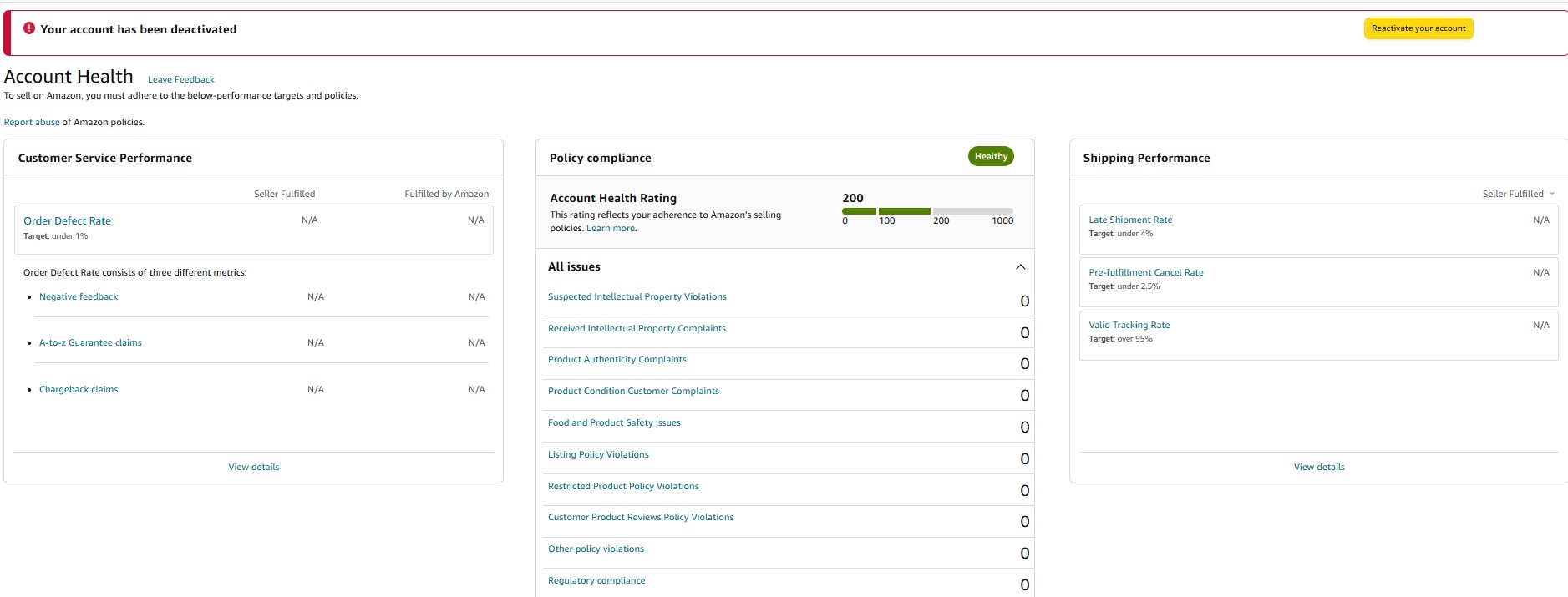Viewport: 1568px width, 597px height.
Task: Open Listing Policy Violations
Action: [598, 454]
